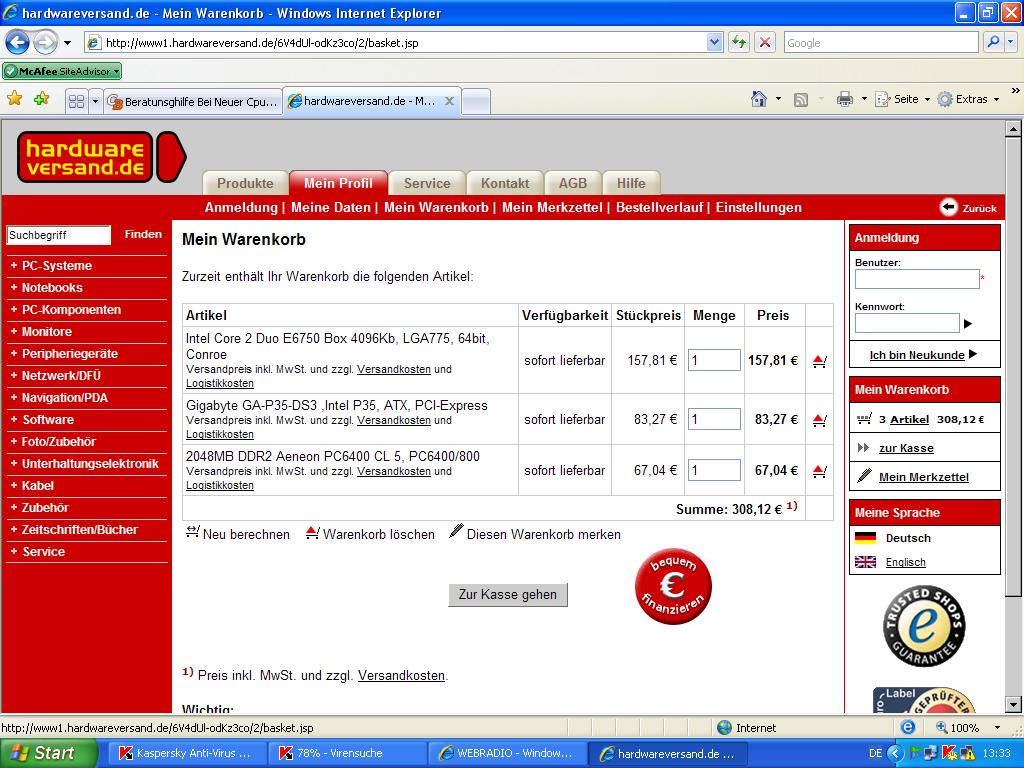Click the IE Home toolbar icon

pyautogui.click(x=759, y=99)
